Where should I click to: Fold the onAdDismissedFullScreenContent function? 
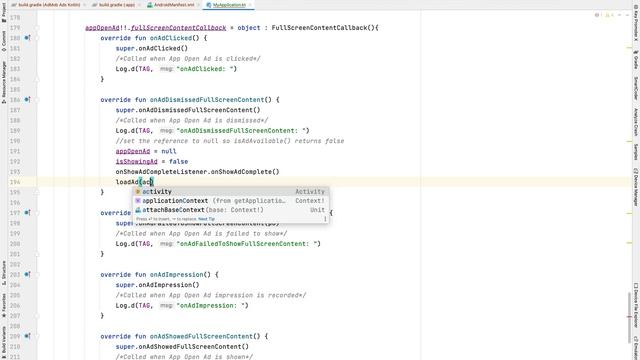[37, 100]
